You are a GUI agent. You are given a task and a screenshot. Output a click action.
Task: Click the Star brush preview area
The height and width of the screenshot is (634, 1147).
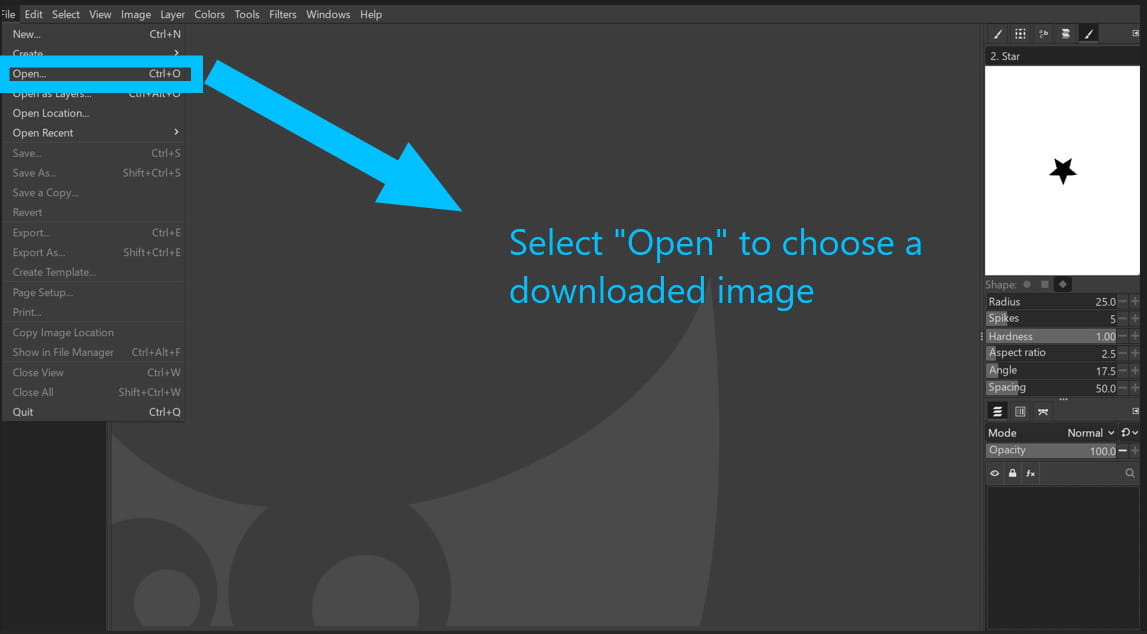click(1062, 170)
